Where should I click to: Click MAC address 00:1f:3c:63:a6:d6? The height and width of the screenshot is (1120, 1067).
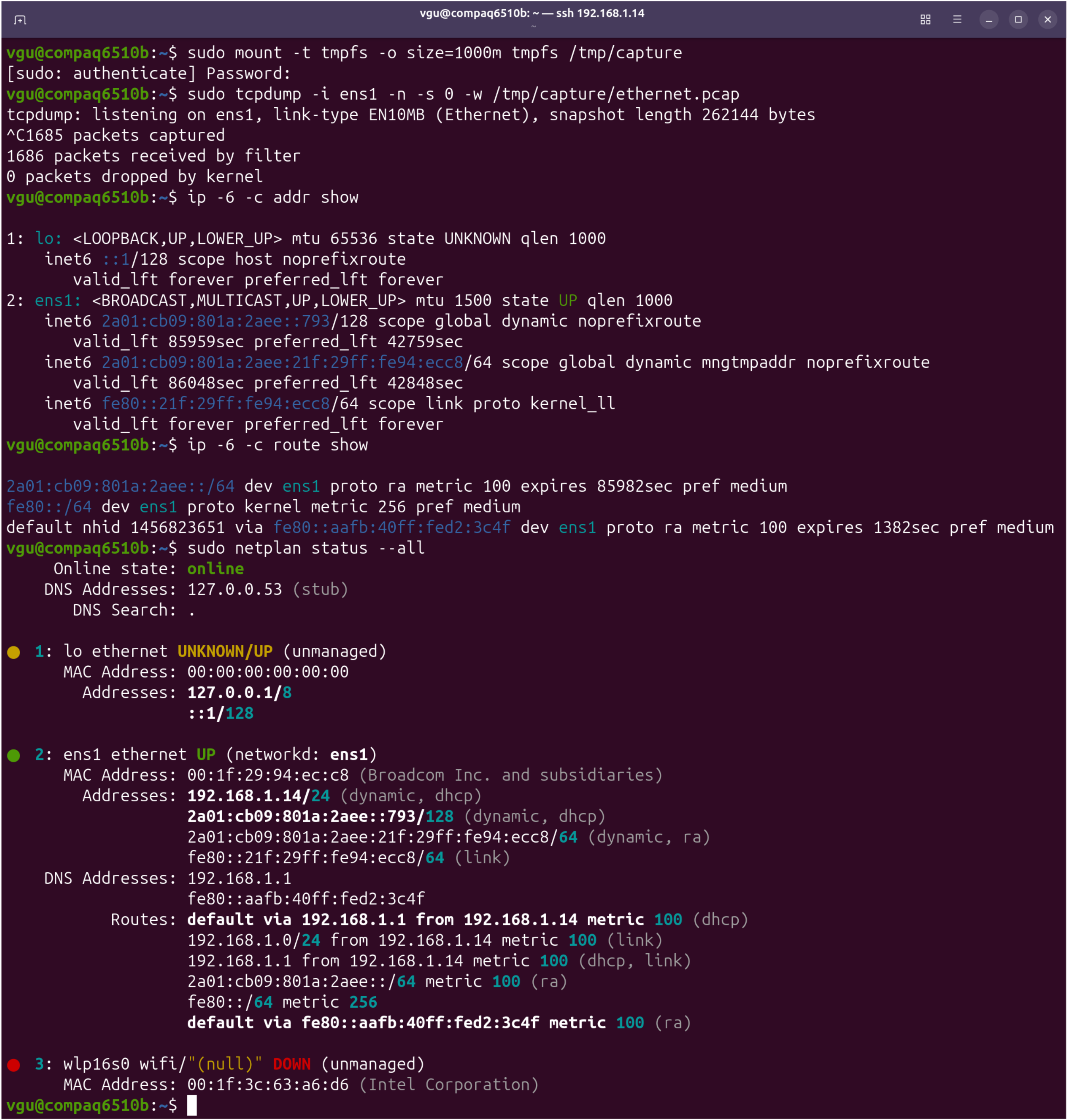pyautogui.click(x=267, y=1084)
